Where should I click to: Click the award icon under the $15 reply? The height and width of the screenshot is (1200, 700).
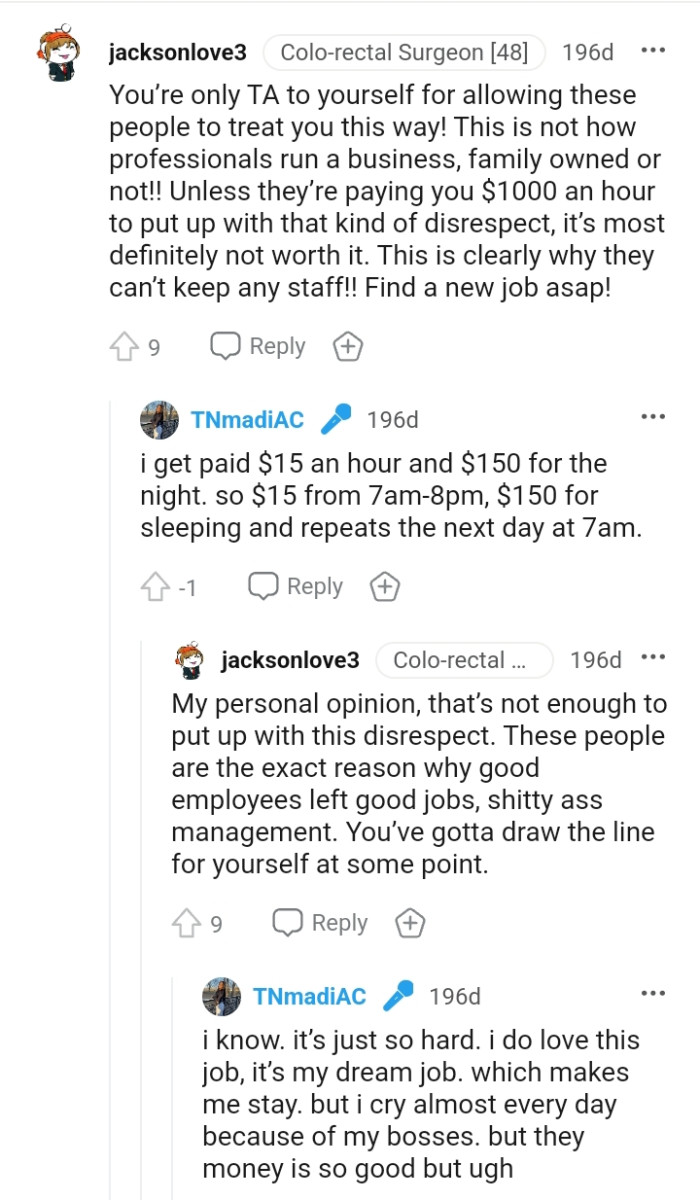point(384,586)
